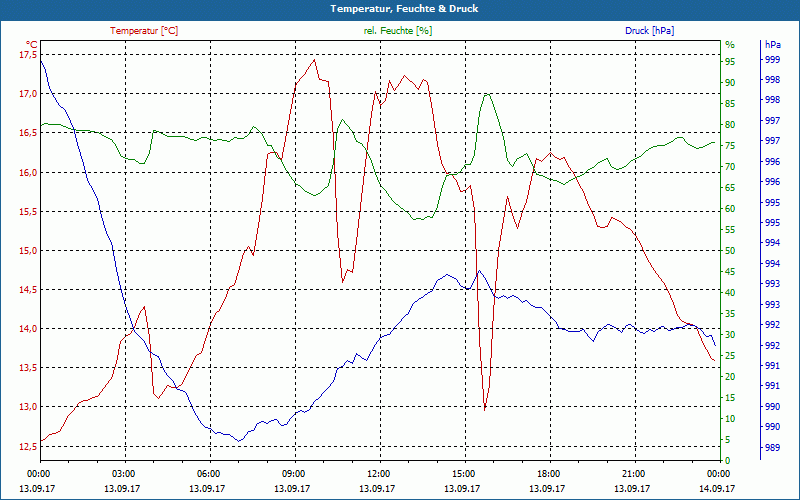Viewport: 800px width, 500px height.
Task: Click green humidity axis value '10'
Action: (730, 419)
